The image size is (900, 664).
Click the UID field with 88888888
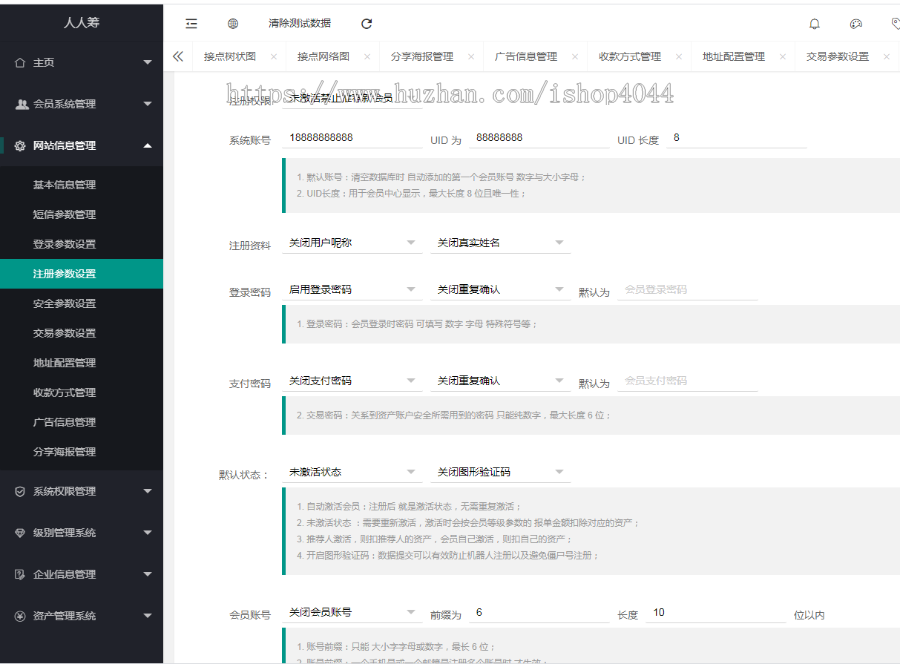click(539, 138)
